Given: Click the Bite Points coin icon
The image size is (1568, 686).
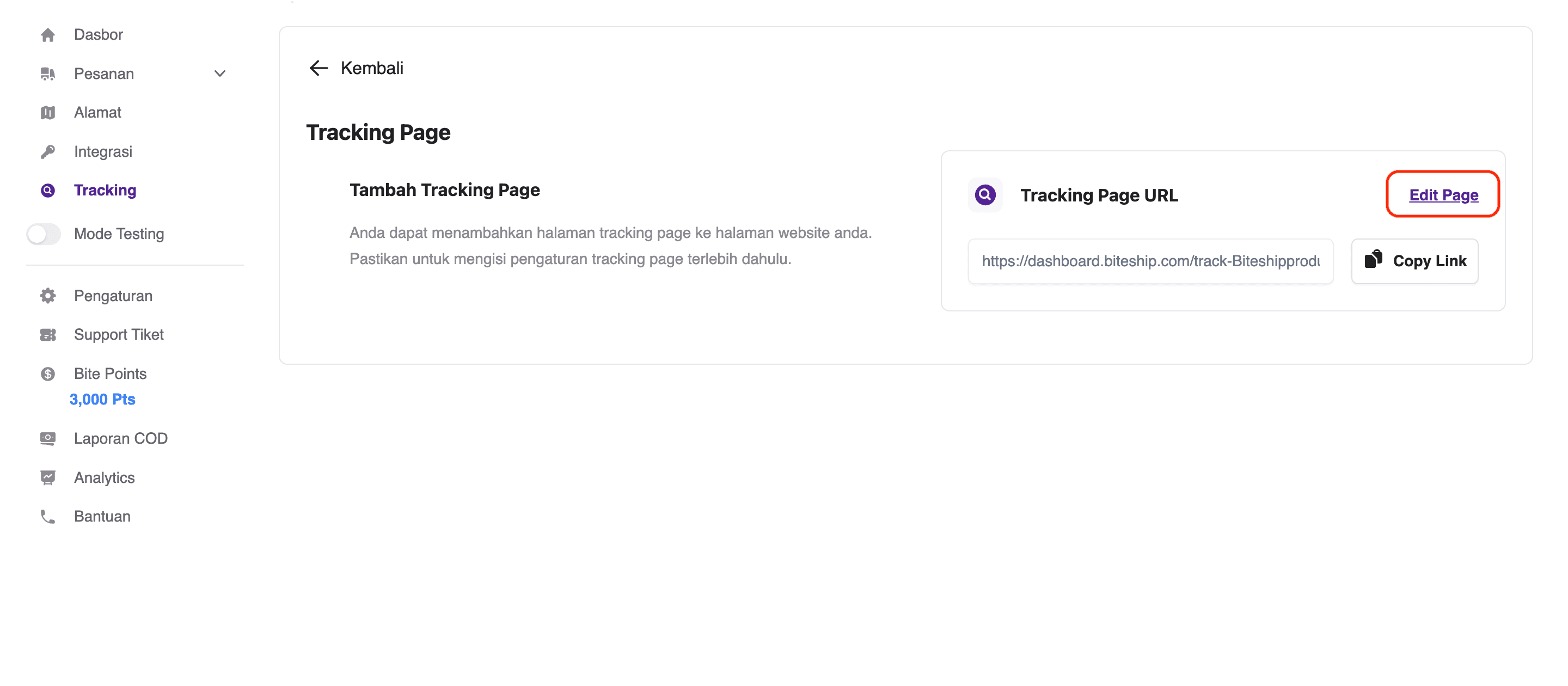Looking at the screenshot, I should 47,373.
